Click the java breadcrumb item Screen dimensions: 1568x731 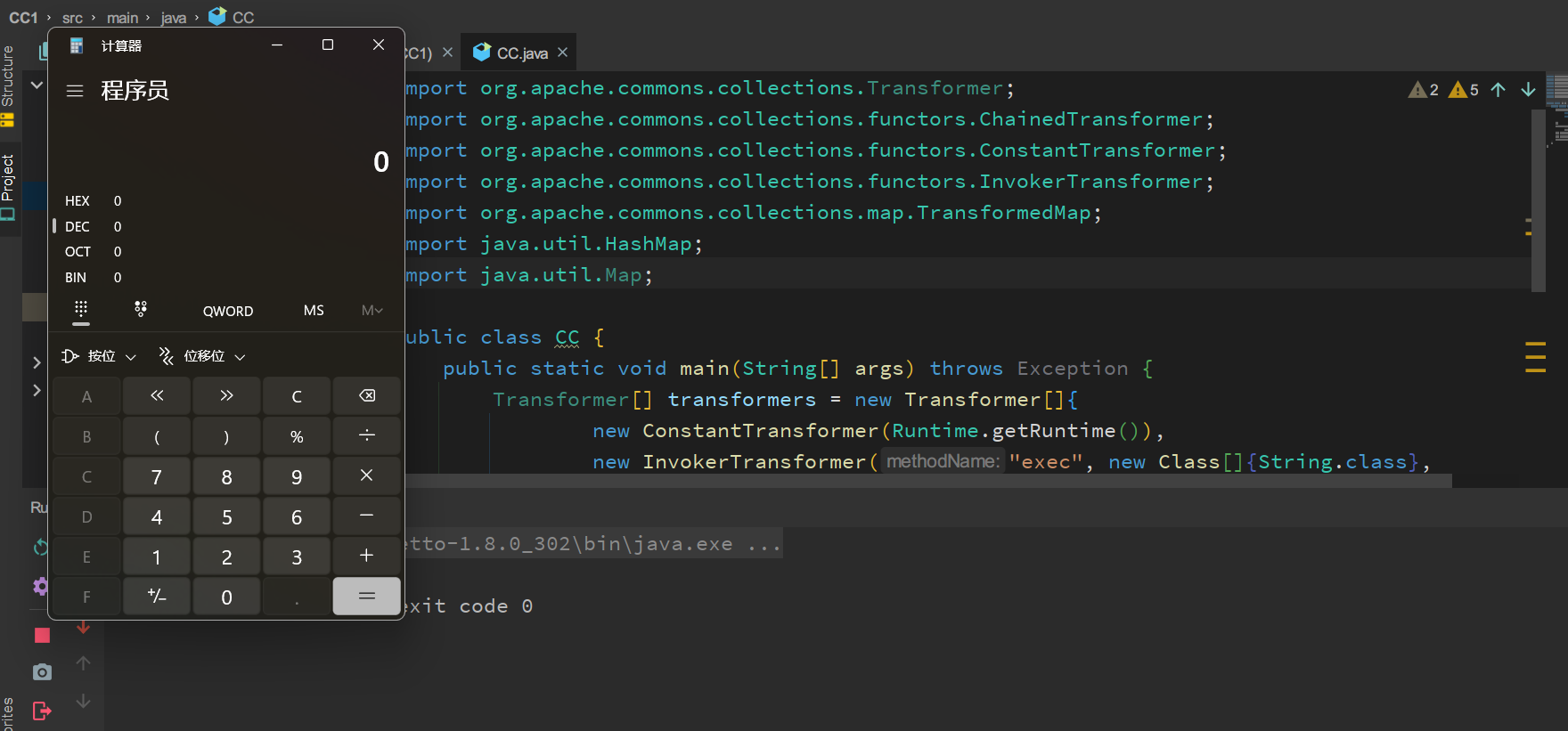174,18
